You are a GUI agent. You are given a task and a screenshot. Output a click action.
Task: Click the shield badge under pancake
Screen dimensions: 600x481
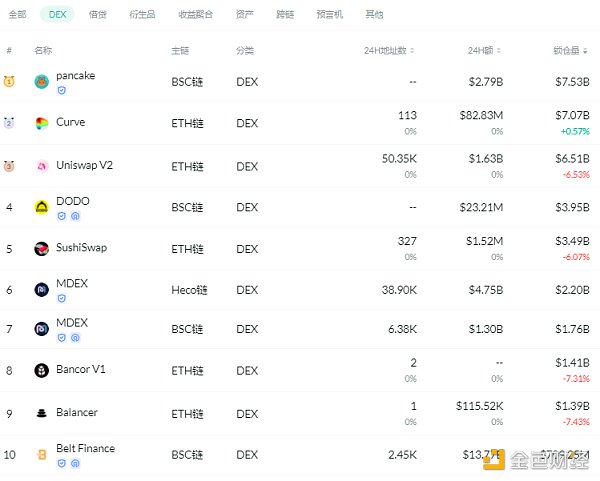point(62,90)
